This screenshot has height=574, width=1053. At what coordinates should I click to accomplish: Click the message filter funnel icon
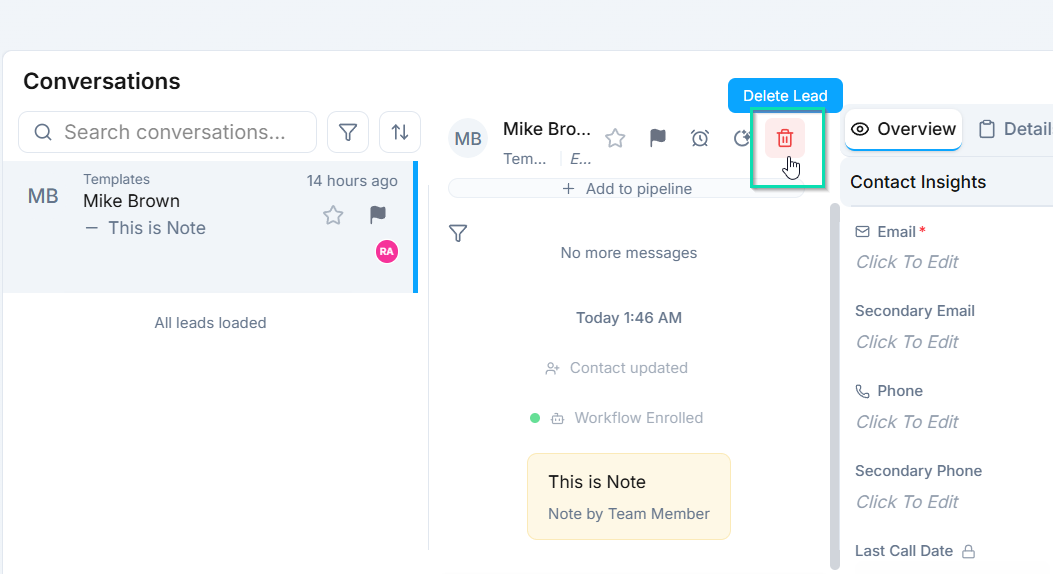458,234
